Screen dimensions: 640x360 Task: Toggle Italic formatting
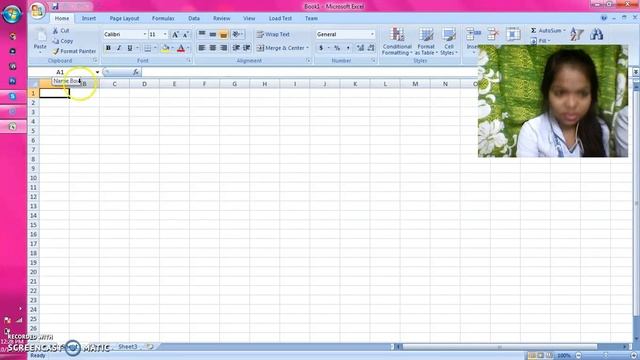[119, 48]
